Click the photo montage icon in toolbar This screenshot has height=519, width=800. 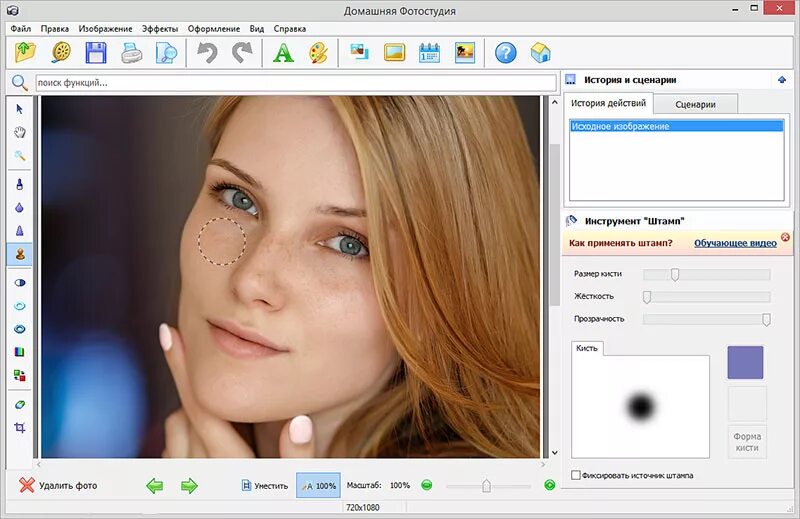pyautogui.click(x=359, y=52)
